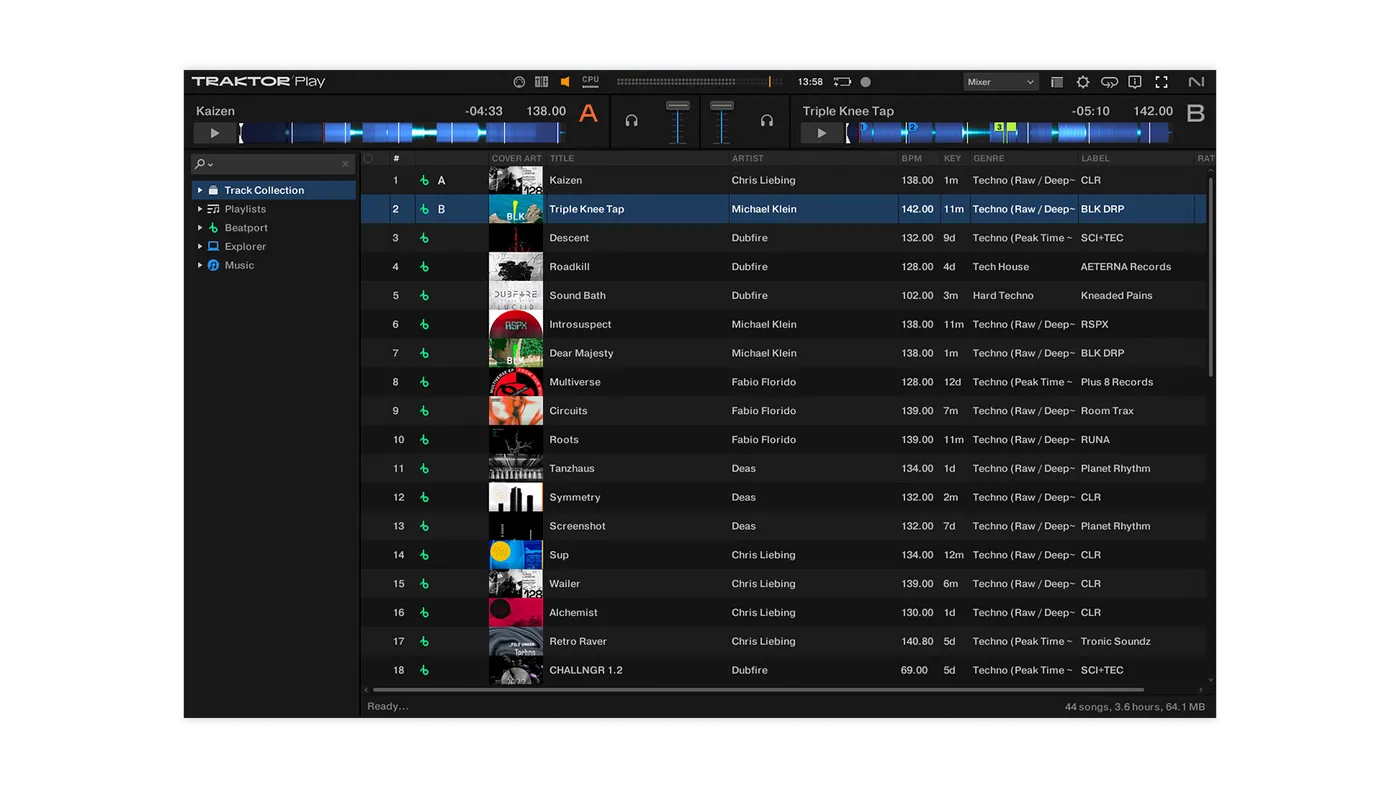Click the circle icon in list header
The width and height of the screenshot is (1400, 788).
pos(368,158)
